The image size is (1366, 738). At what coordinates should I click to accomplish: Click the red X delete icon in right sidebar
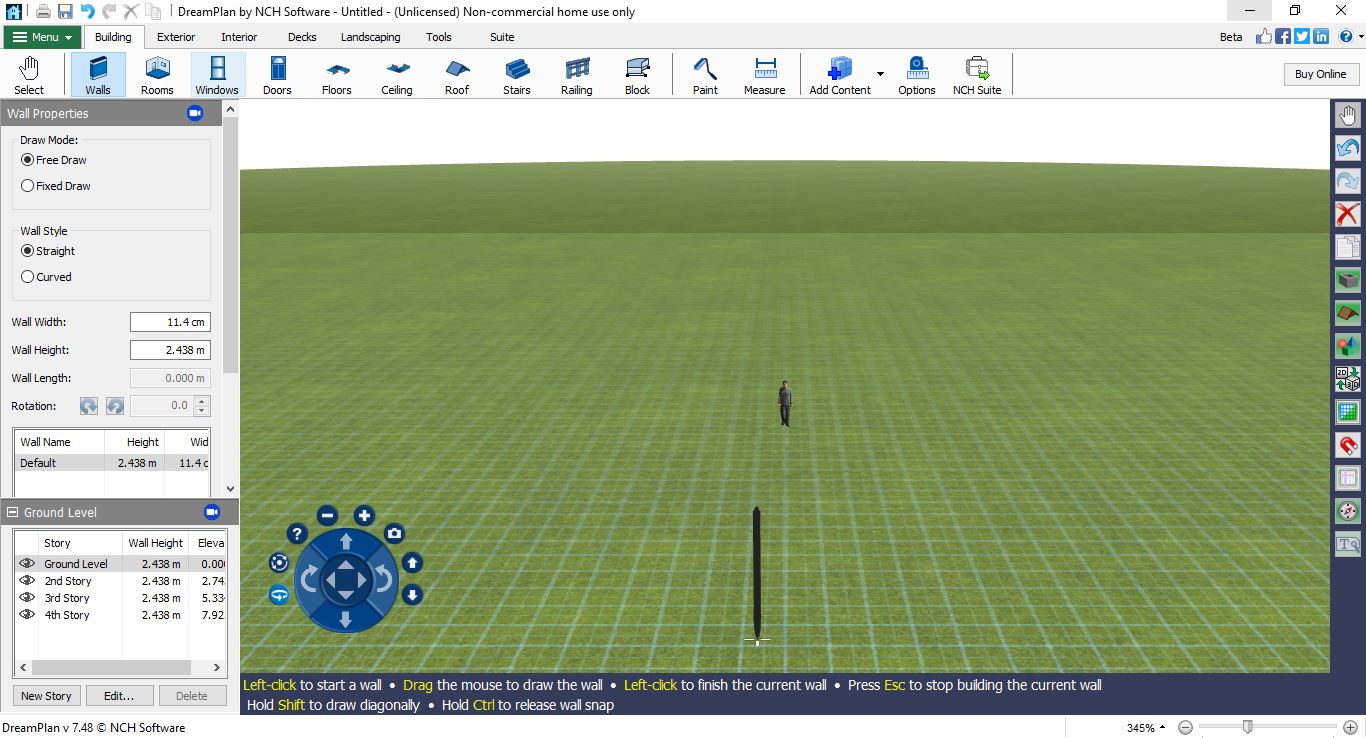pyautogui.click(x=1348, y=214)
